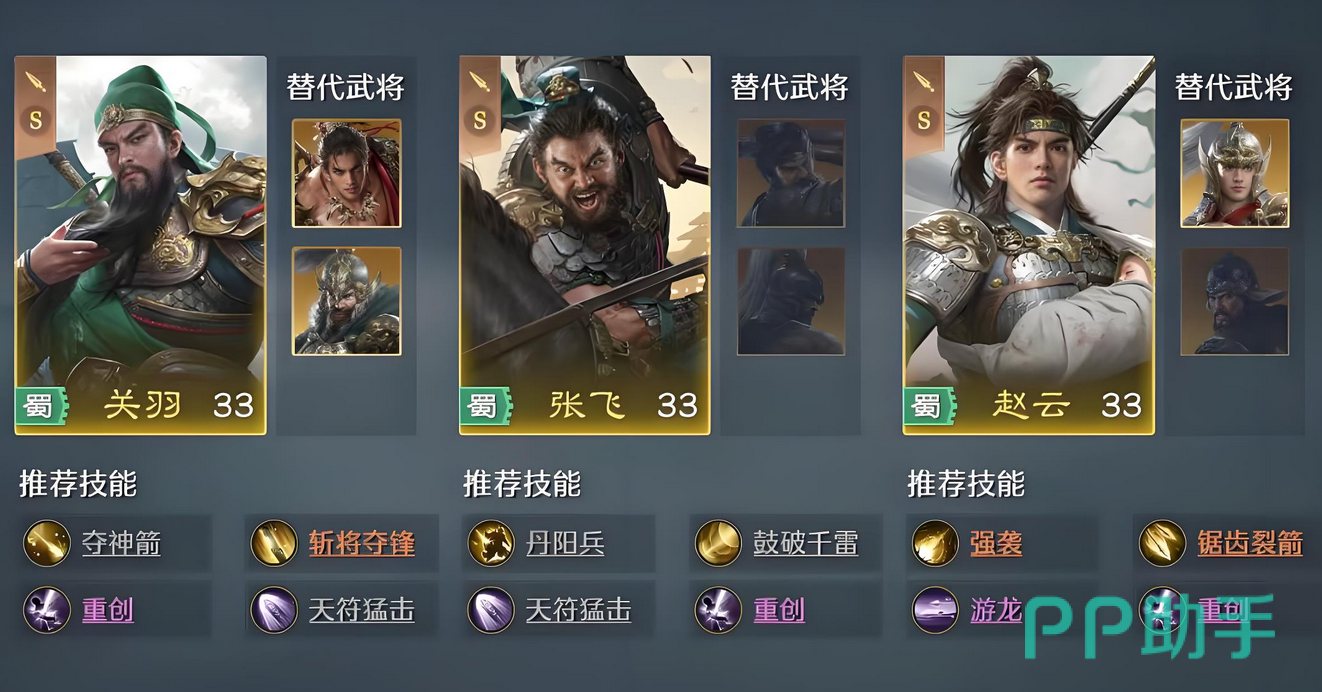Open the 斩将夺锋 skill link
1322x692 pixels.
(361, 544)
